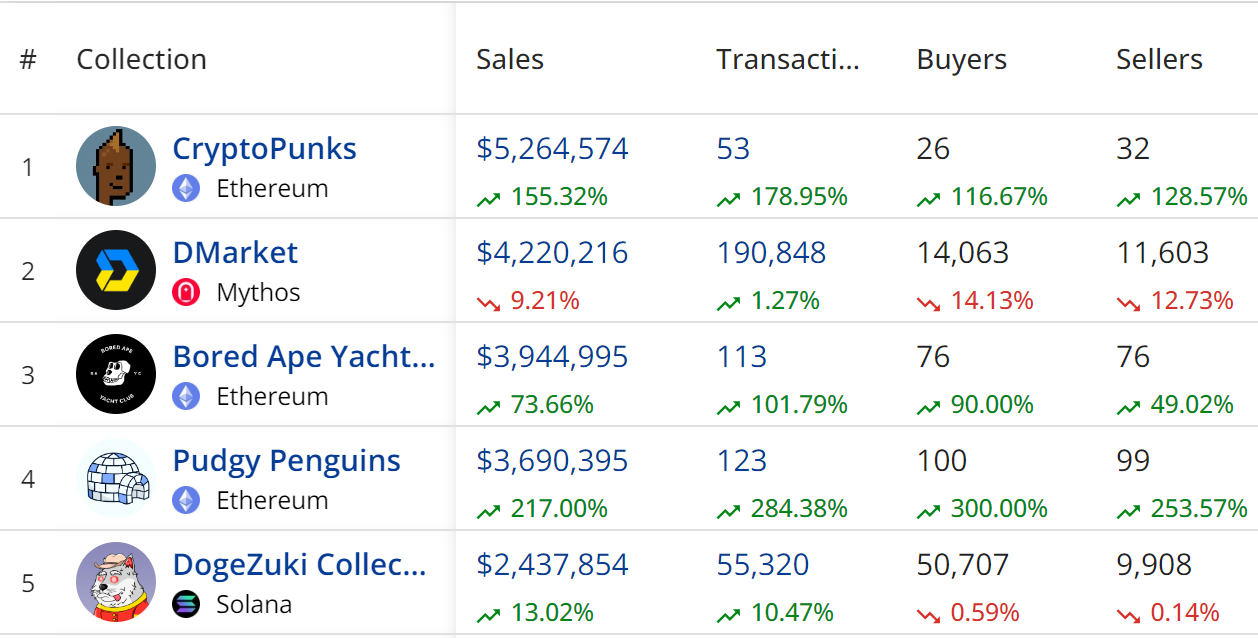Viewport: 1258px width, 638px height.
Task: Click the $5,264,574 sales value
Action: pyautogui.click(x=552, y=148)
